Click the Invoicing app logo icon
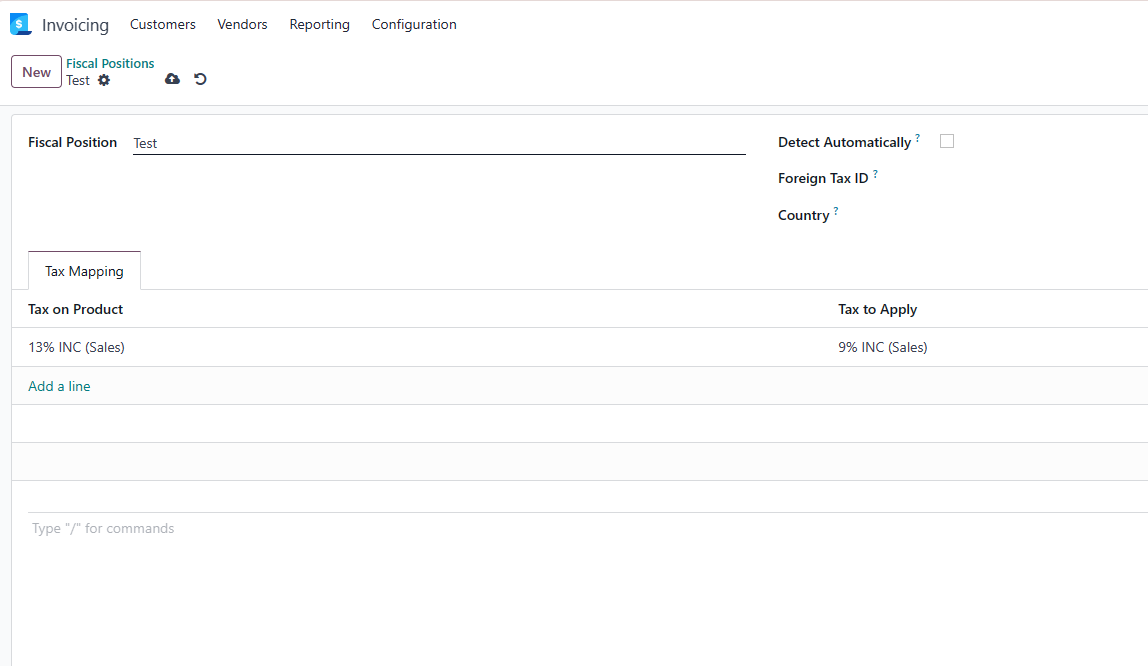1148x666 pixels. click(x=20, y=24)
